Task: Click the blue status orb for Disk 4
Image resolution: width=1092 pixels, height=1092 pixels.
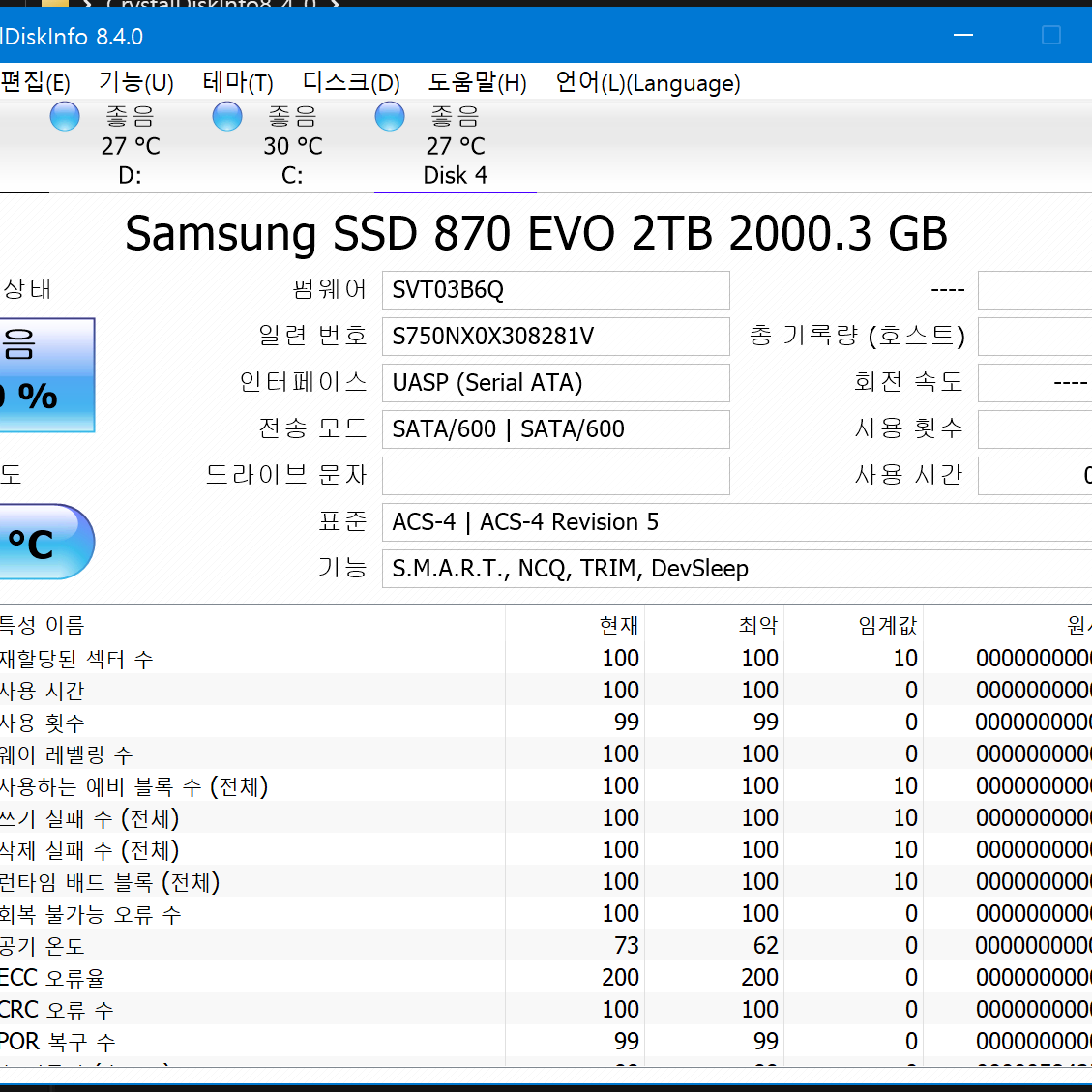Action: (x=389, y=116)
